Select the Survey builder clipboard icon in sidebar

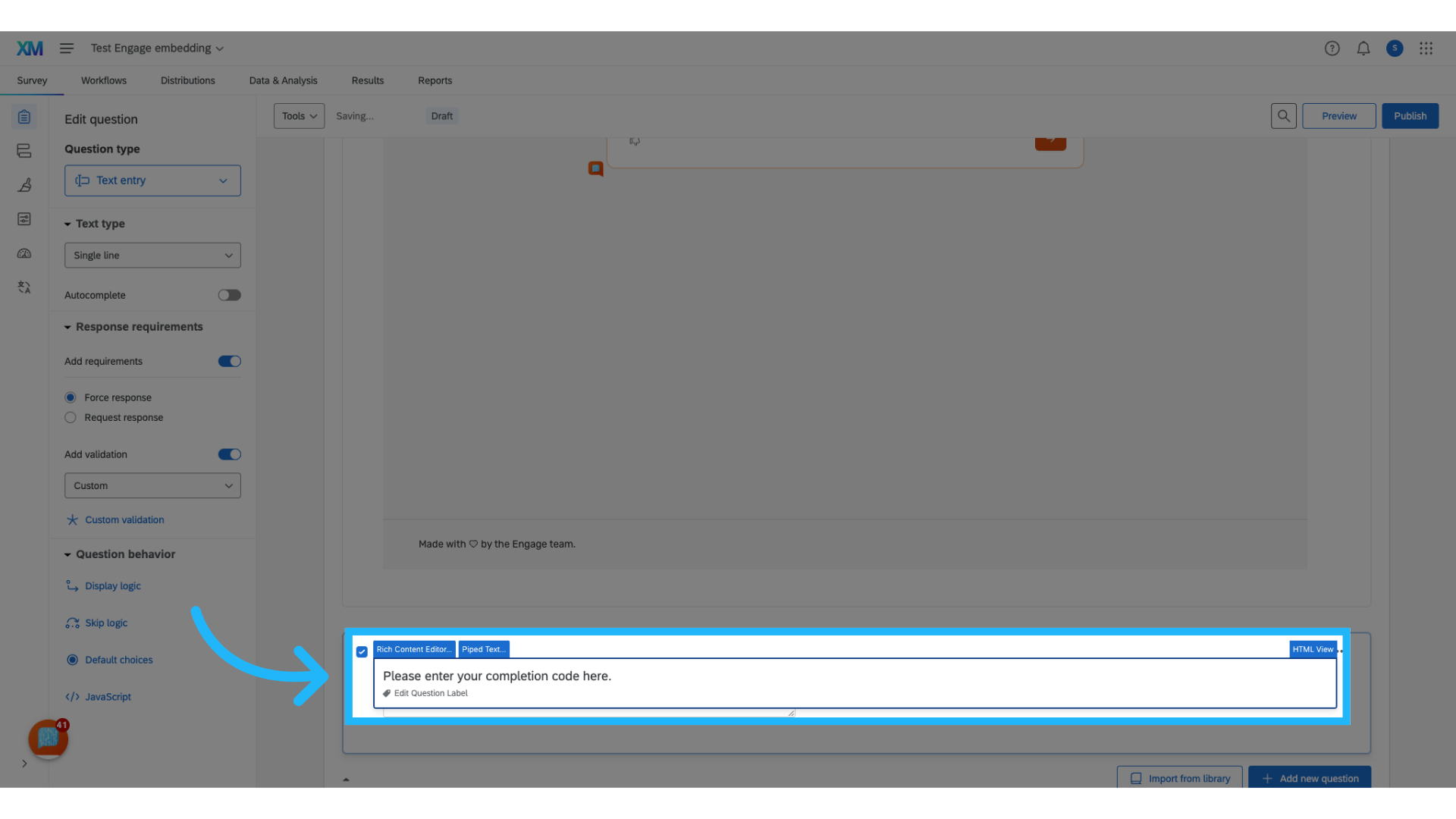[24, 117]
